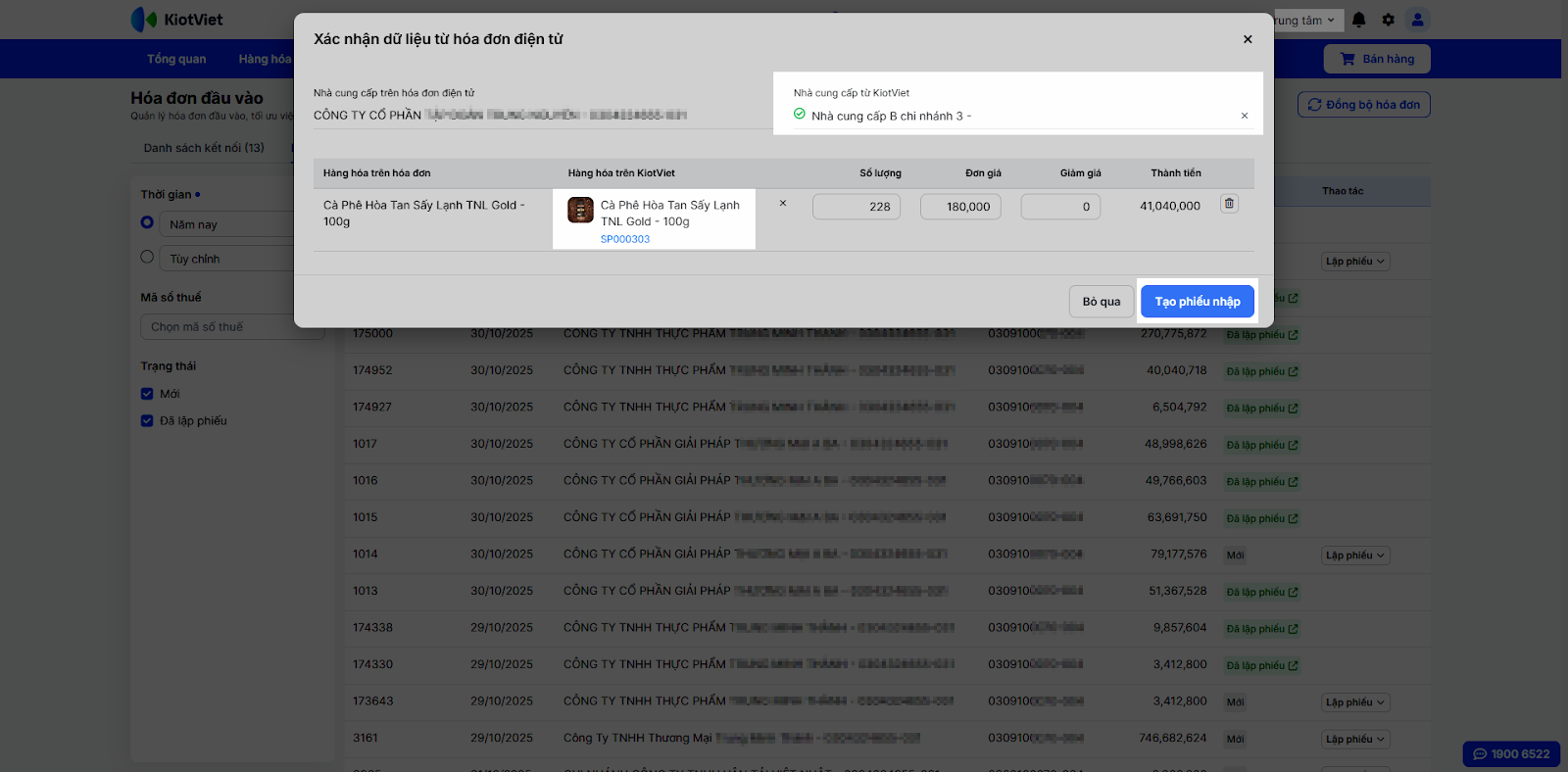Open the user account avatar menu

[1417, 20]
